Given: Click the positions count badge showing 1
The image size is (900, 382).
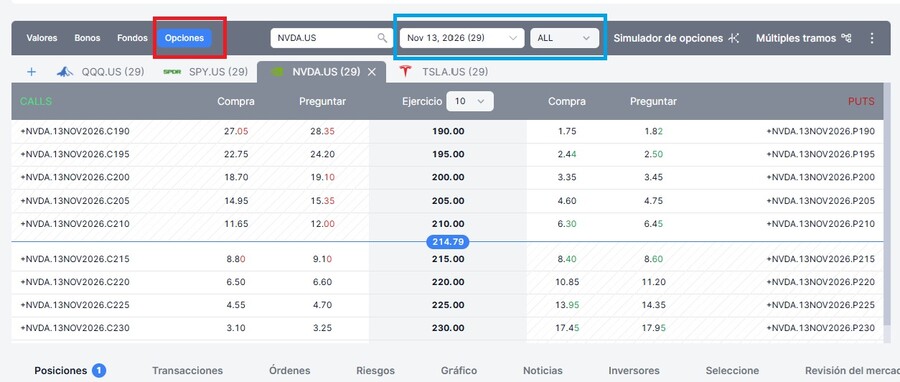Looking at the screenshot, I should click(99, 371).
